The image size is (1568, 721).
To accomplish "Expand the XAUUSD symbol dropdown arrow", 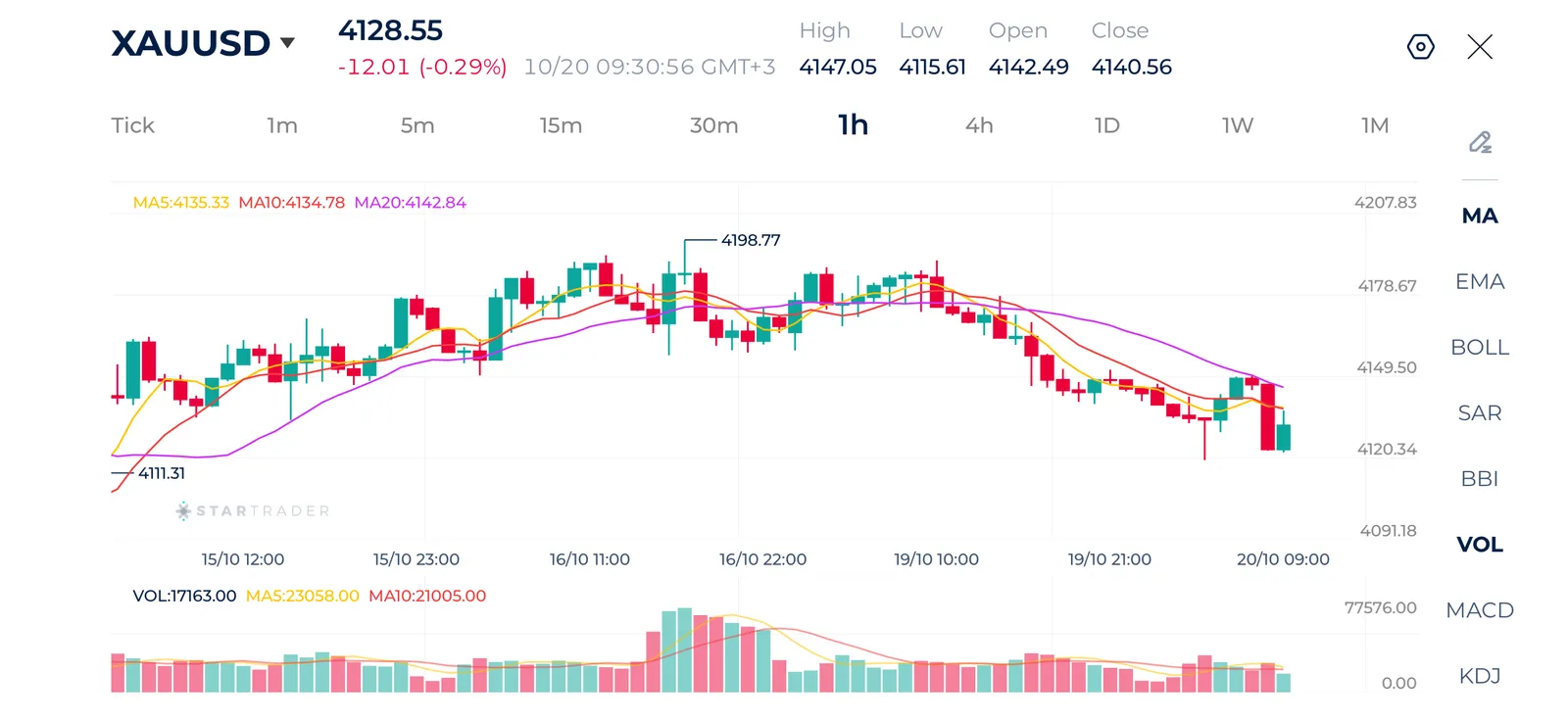I will (x=287, y=43).
